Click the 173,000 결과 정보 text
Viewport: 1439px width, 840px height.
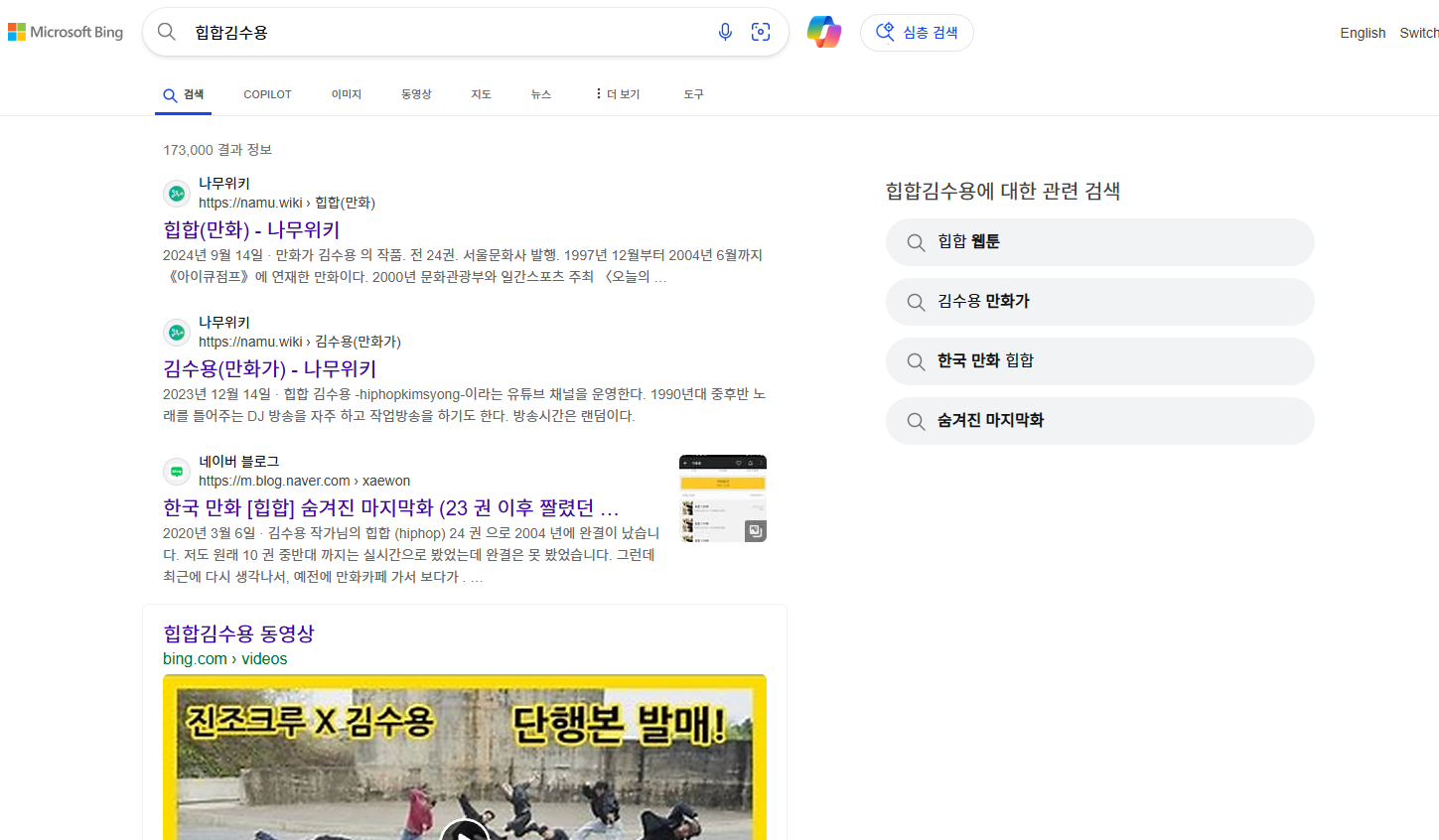click(x=217, y=150)
